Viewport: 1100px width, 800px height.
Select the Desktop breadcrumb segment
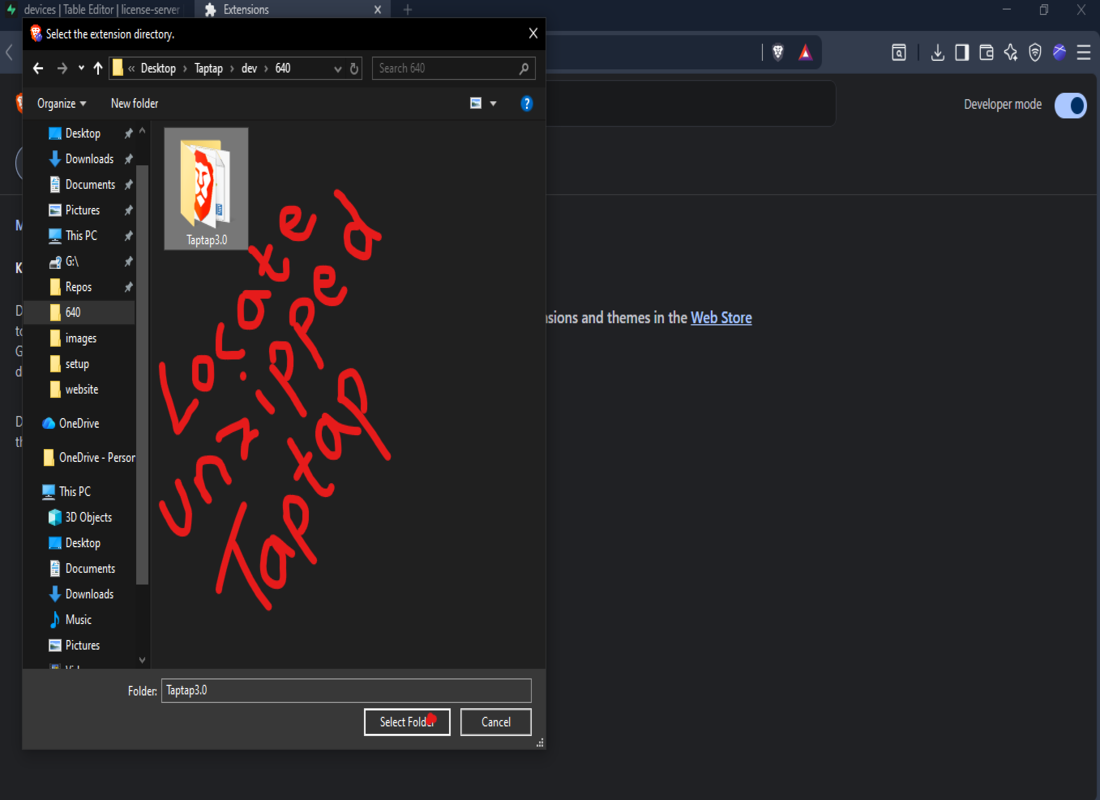pos(158,68)
